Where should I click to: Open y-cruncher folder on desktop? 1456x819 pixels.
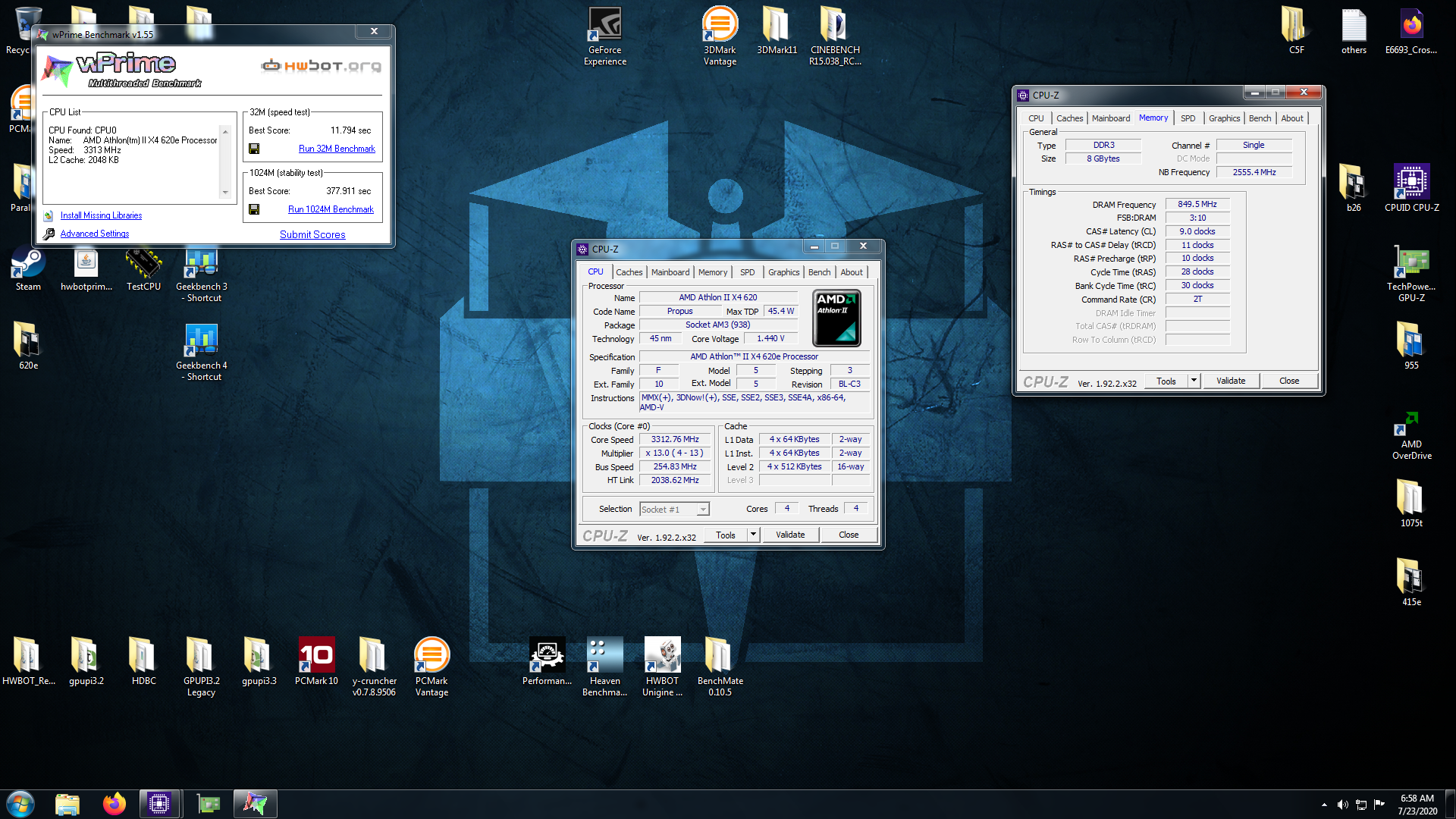click(x=374, y=667)
